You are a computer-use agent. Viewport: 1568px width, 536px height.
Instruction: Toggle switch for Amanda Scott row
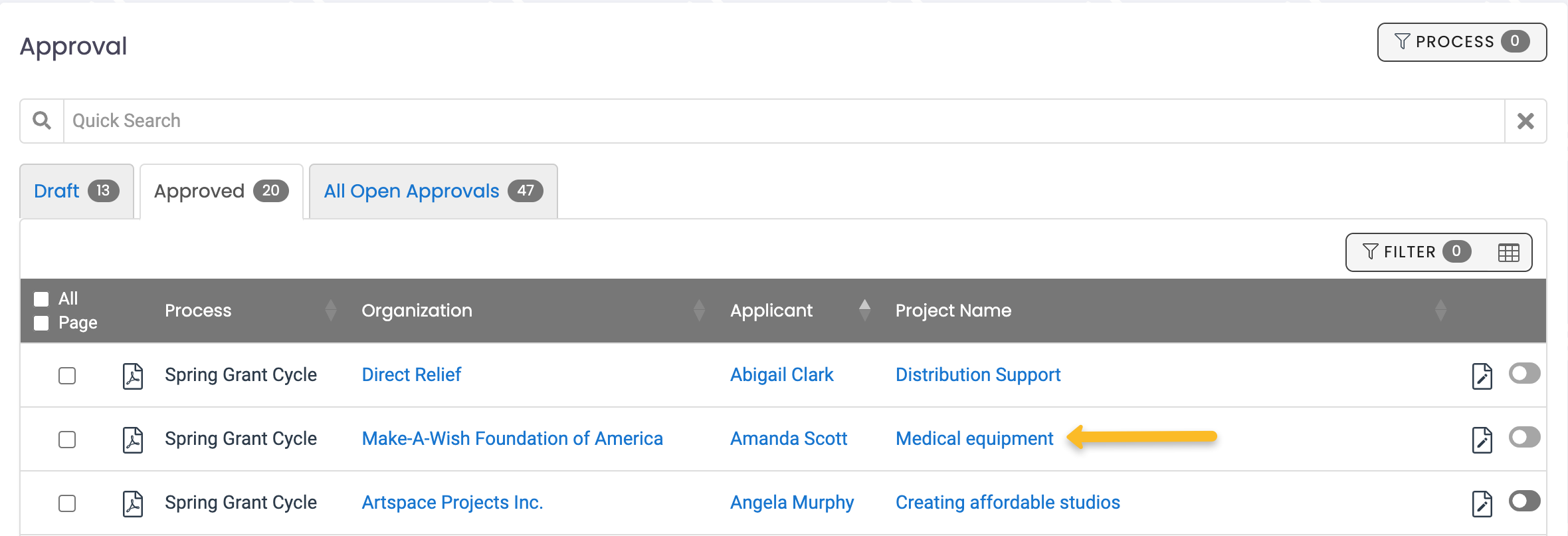(1524, 437)
